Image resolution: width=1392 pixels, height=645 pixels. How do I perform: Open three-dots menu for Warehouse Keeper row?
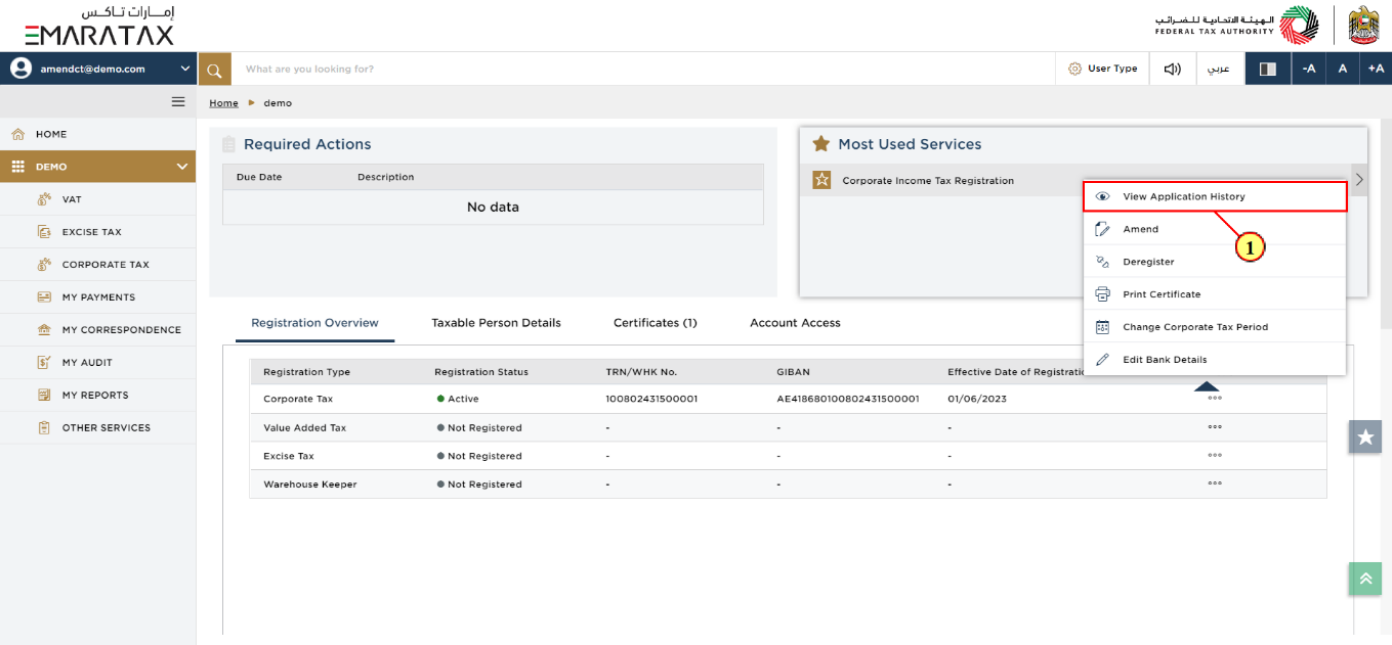pos(1214,483)
